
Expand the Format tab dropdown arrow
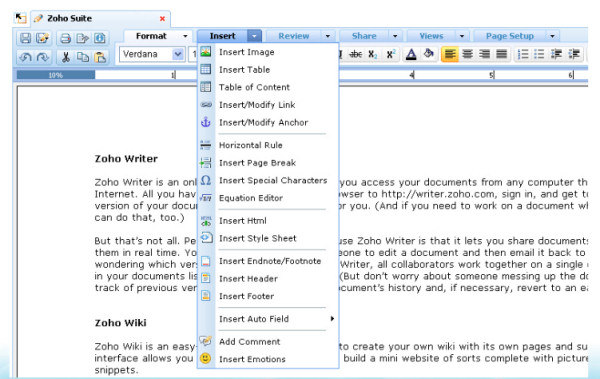[185, 36]
